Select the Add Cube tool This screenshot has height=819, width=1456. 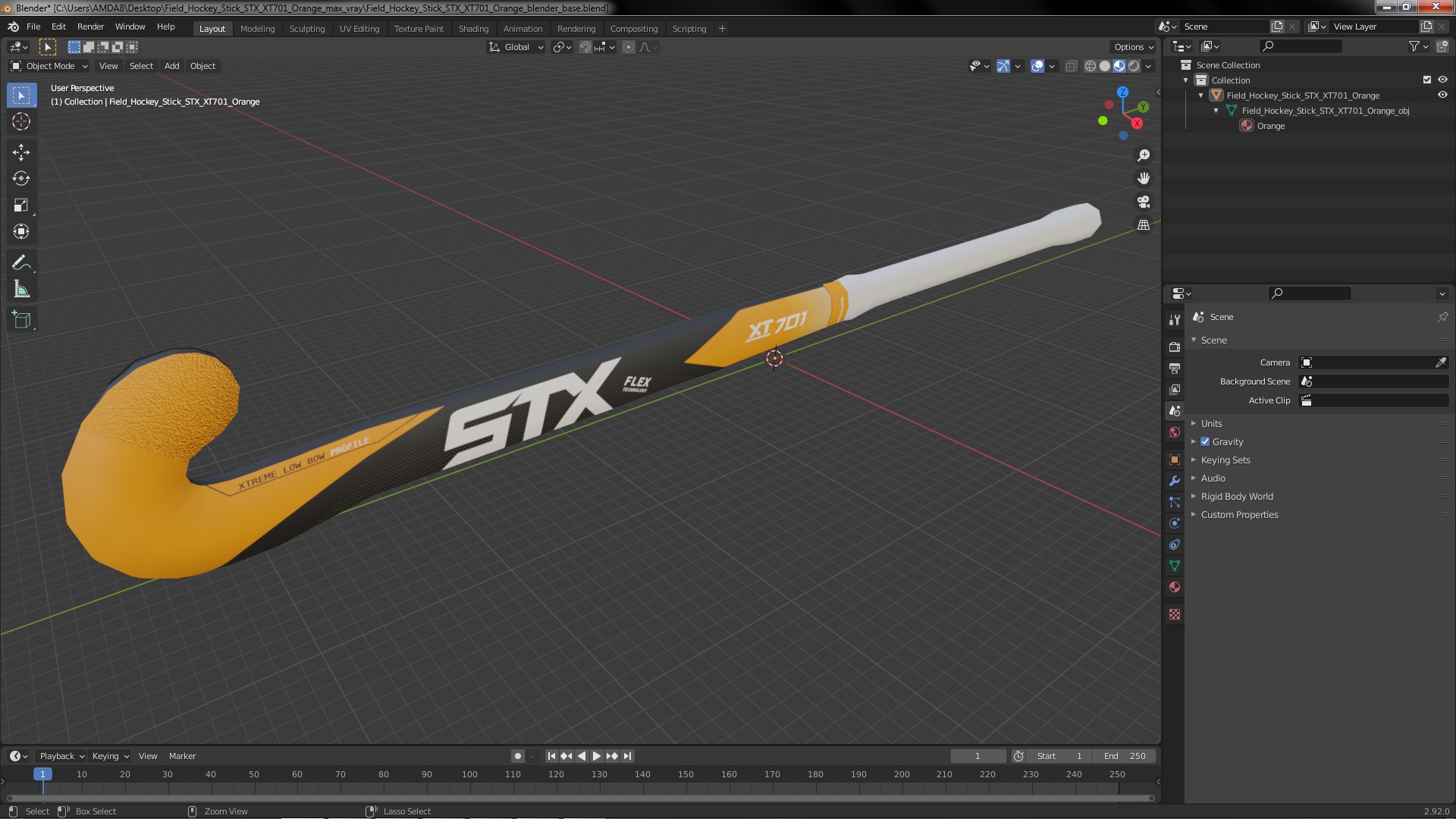(x=21, y=320)
